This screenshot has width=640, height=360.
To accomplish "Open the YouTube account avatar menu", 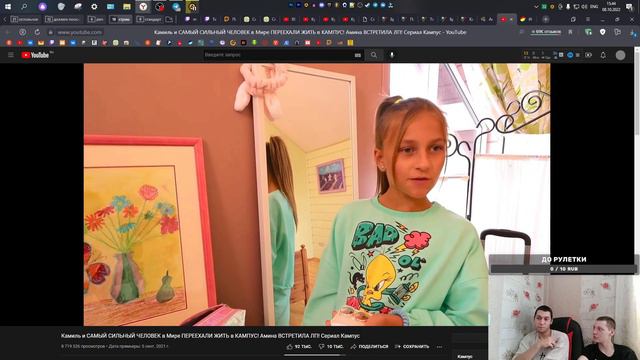I will click(620, 55).
